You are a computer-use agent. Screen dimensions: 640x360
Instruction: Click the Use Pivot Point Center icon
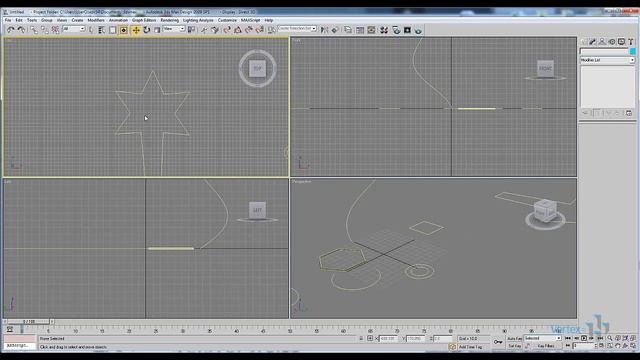pos(191,30)
